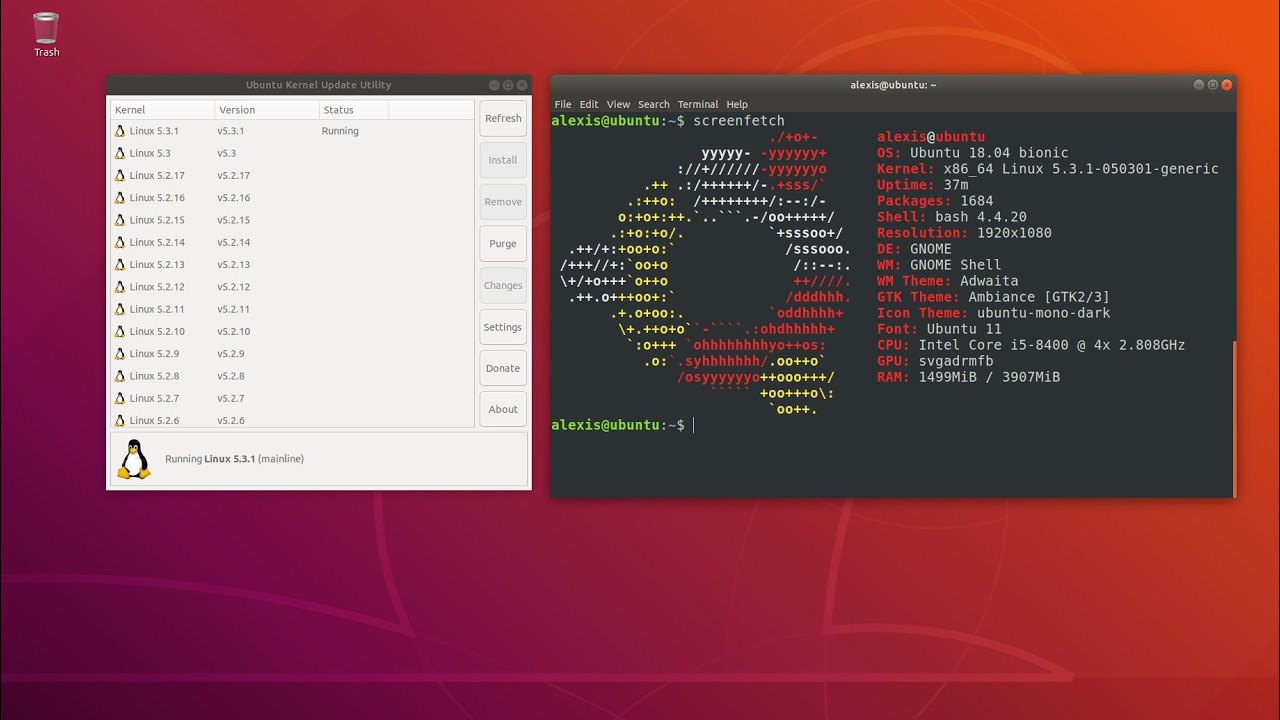This screenshot has width=1280, height=720.
Task: Select the Linux 5.2.15 kernel row
Action: coord(292,220)
